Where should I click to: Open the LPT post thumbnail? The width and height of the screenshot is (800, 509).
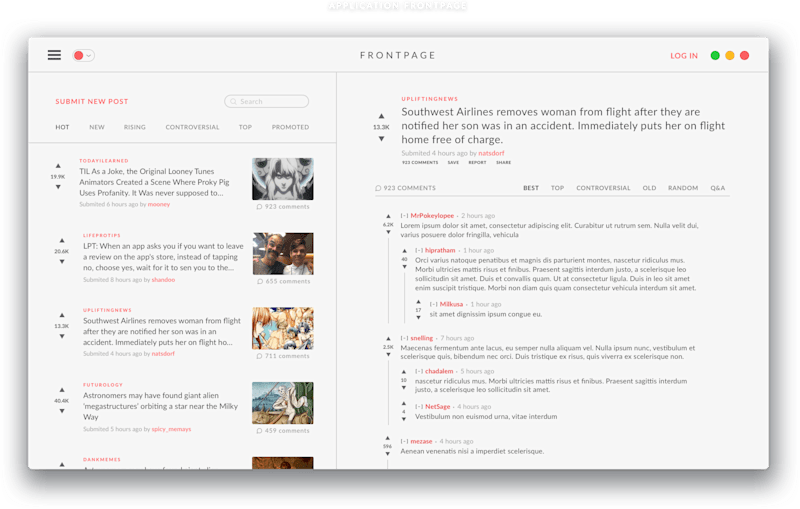(283, 253)
